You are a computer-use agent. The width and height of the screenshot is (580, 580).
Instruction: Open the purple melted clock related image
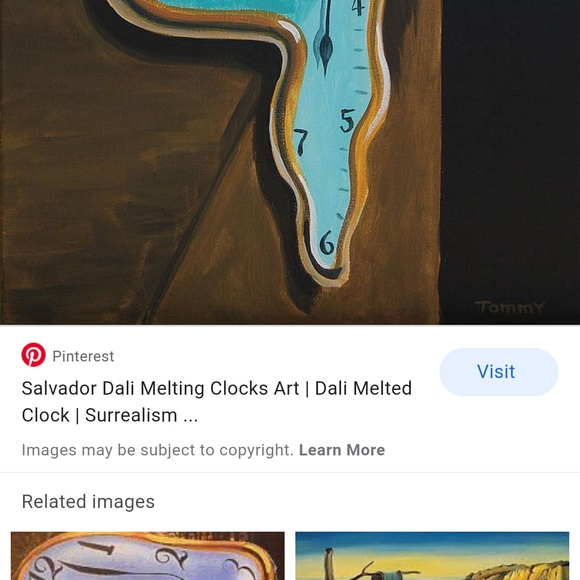coord(148,556)
